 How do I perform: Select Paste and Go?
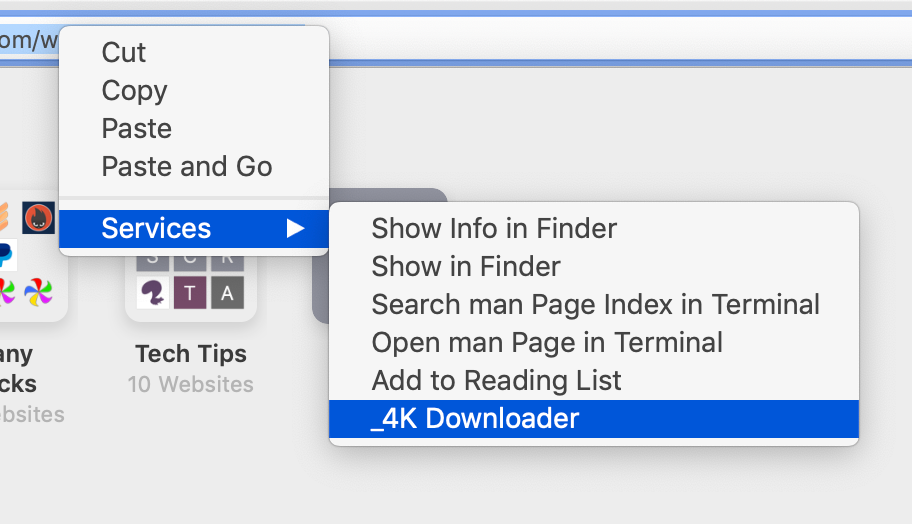tap(194, 166)
